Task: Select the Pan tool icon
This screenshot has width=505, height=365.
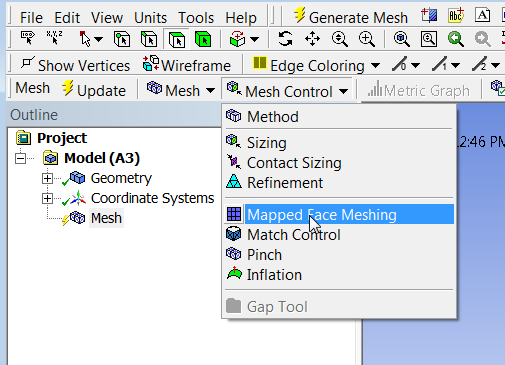Action: click(312, 39)
